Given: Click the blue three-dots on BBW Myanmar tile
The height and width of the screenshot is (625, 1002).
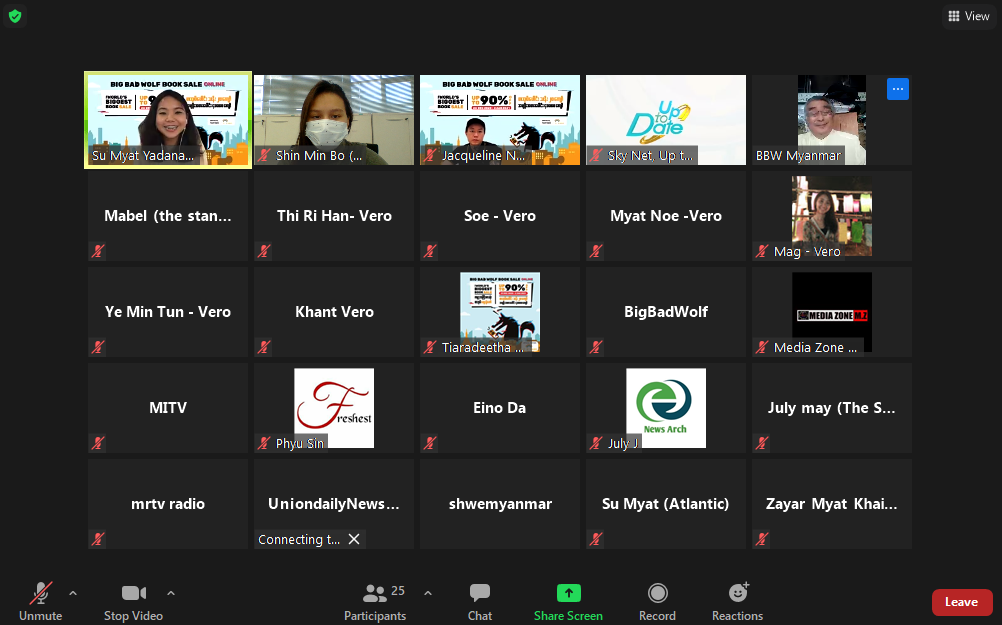Looking at the screenshot, I should click(x=897, y=89).
